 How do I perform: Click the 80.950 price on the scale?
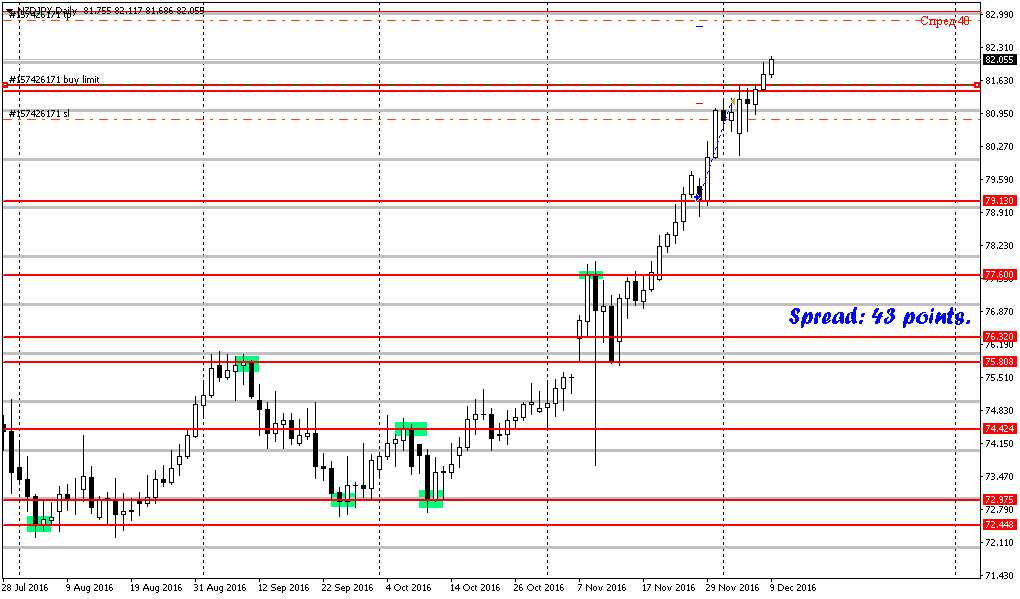[x=1000, y=113]
